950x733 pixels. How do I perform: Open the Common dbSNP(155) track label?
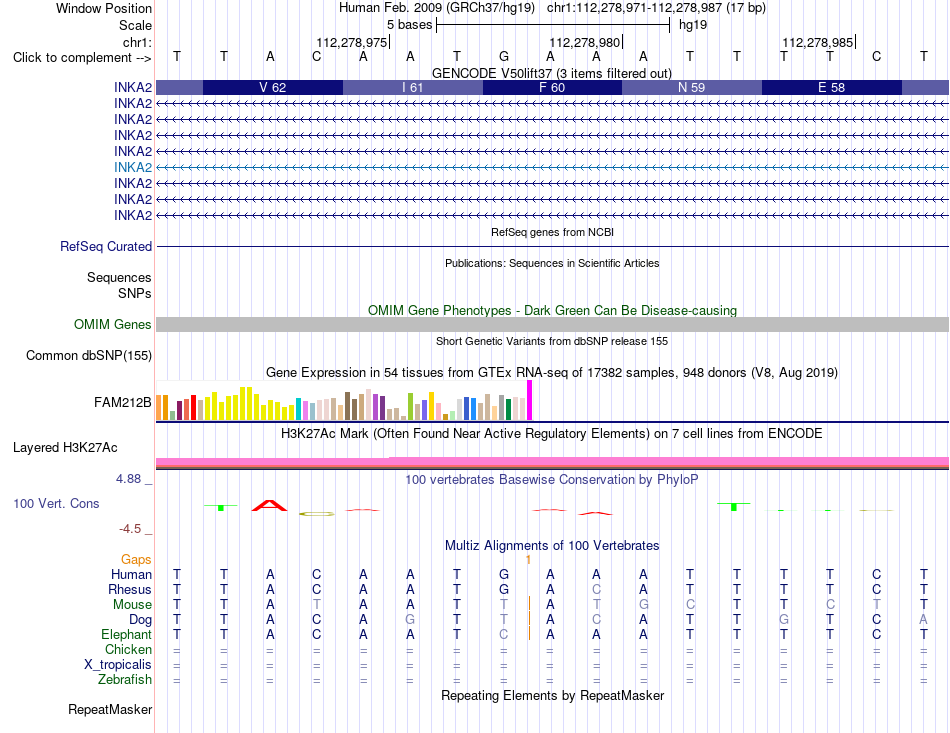[x=88, y=356]
